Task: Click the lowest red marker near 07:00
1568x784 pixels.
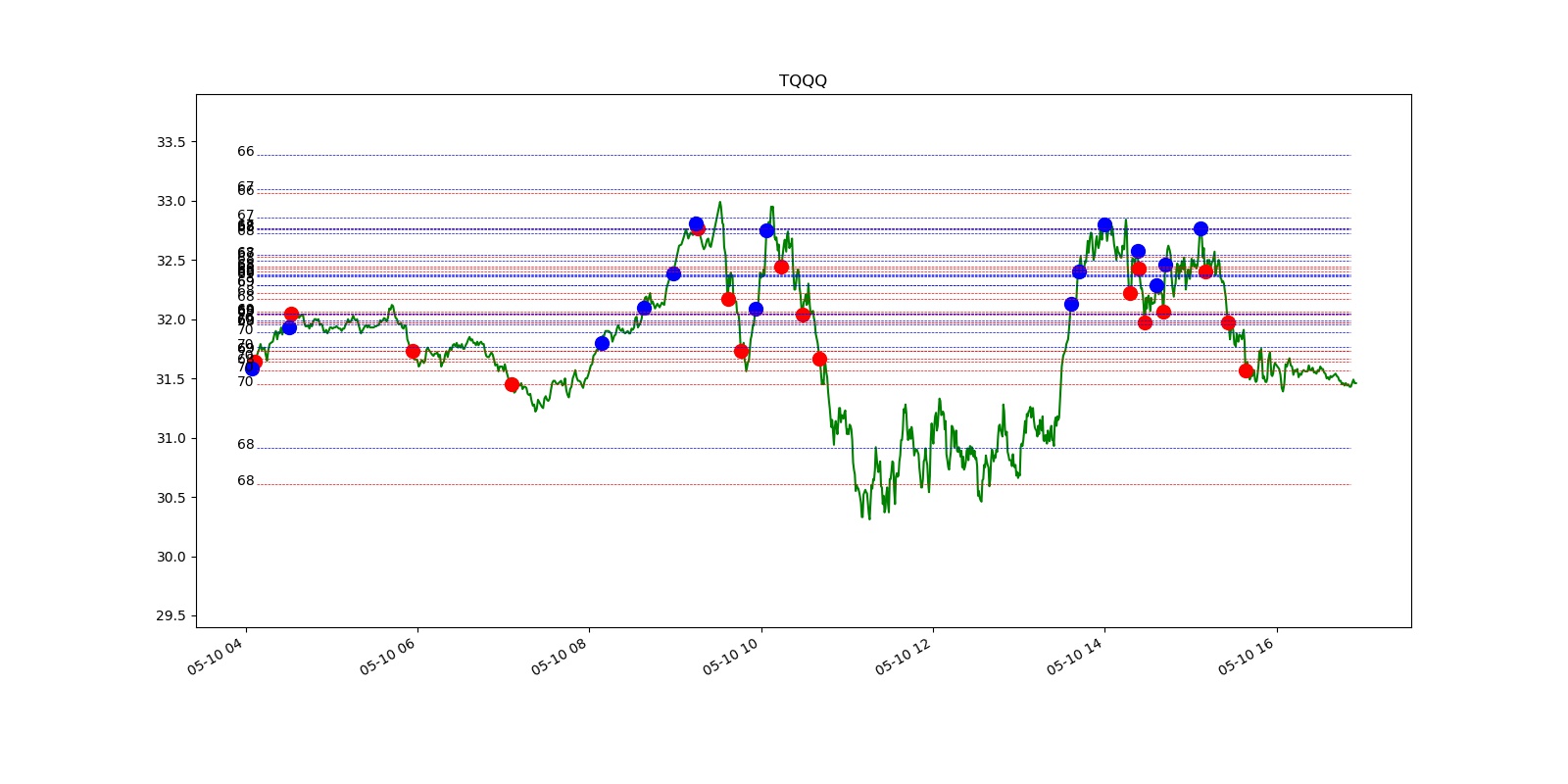Action: (512, 384)
